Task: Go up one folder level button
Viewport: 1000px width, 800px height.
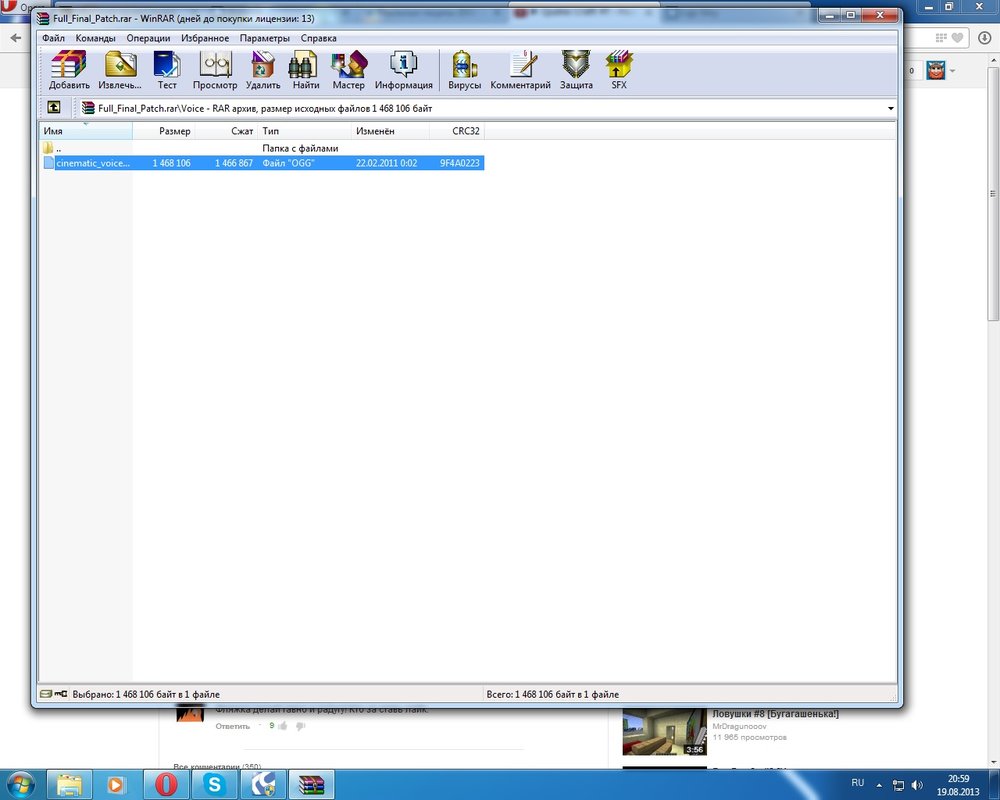Action: (x=53, y=108)
